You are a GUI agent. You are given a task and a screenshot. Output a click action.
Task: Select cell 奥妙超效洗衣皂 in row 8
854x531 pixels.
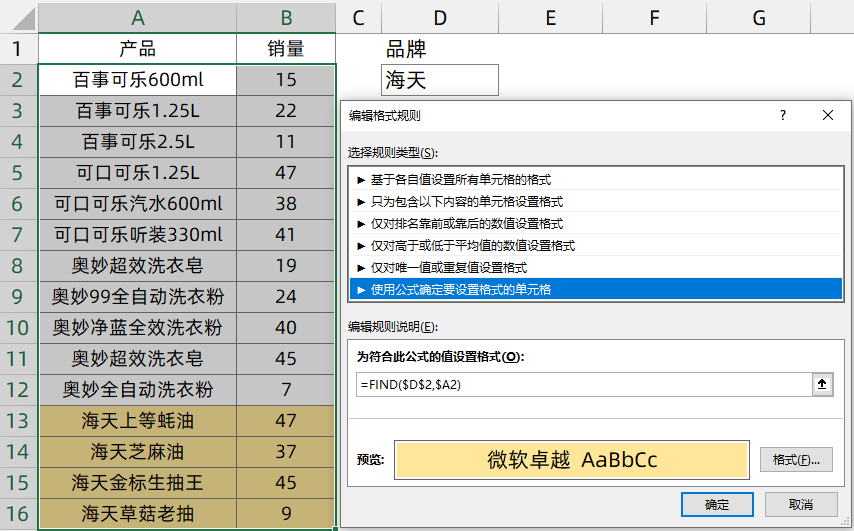click(x=137, y=266)
